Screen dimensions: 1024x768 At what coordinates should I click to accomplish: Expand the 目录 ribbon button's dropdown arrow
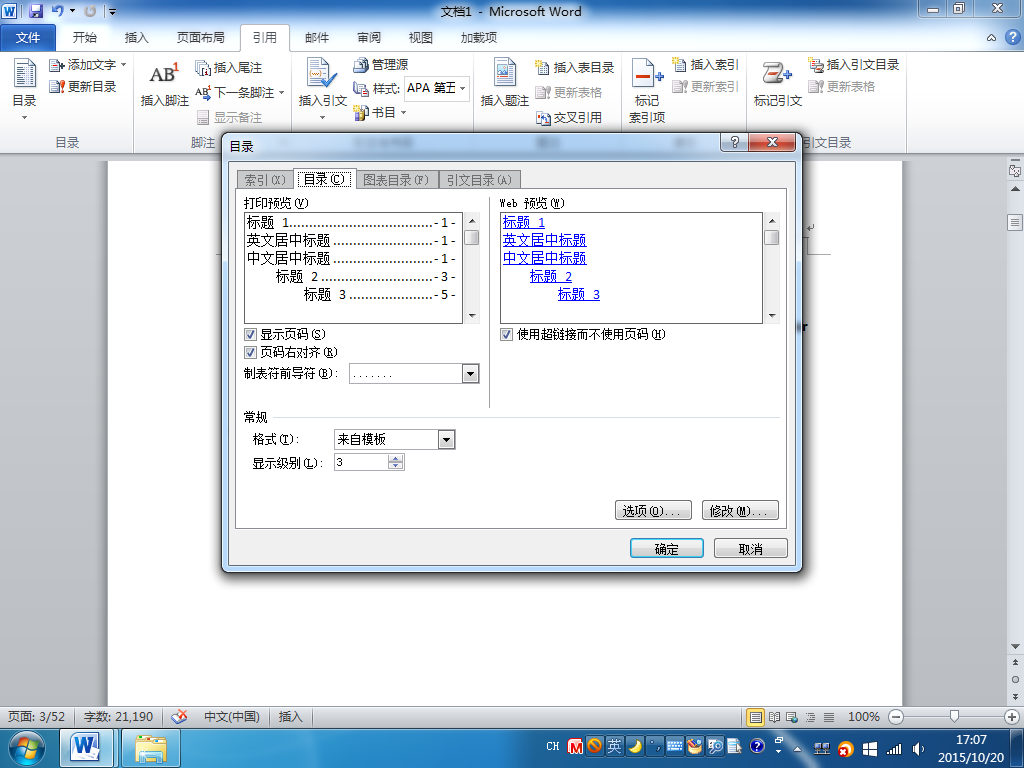pos(25,118)
